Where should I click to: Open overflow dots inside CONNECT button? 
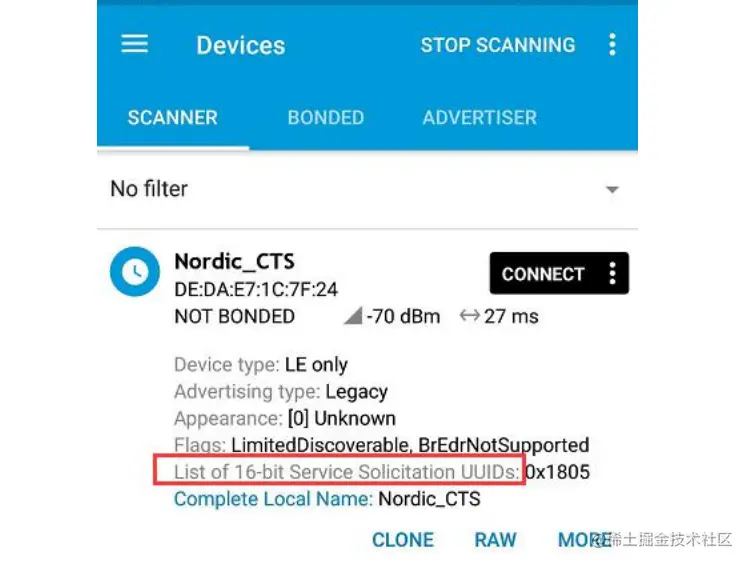coord(612,273)
